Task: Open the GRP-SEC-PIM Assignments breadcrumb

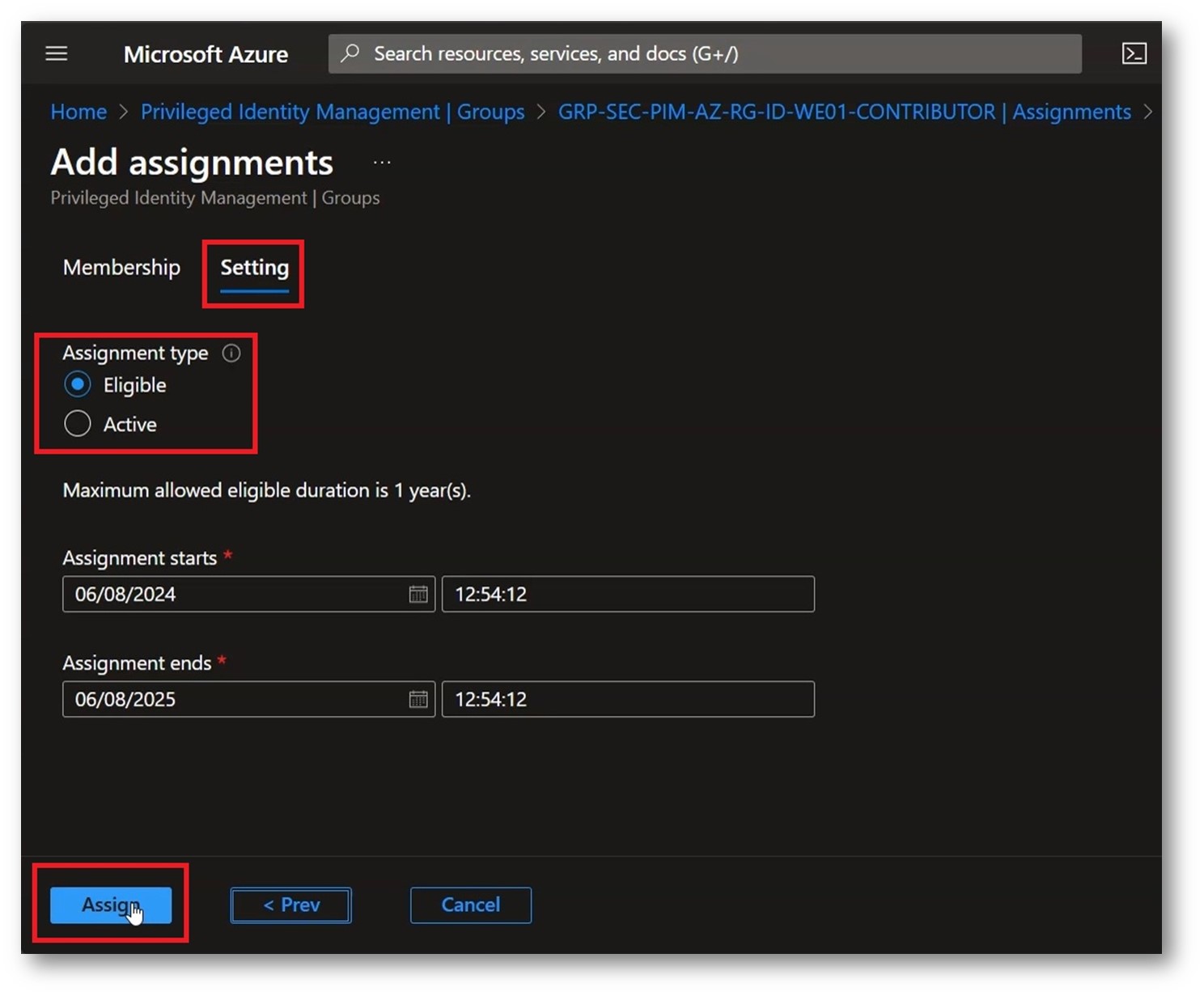Action: [844, 112]
